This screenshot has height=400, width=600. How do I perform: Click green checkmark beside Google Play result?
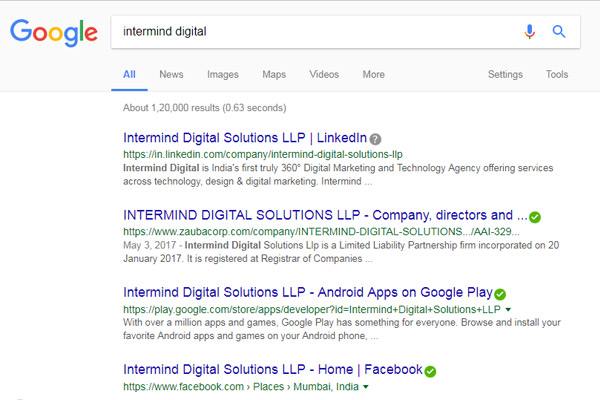pos(500,294)
